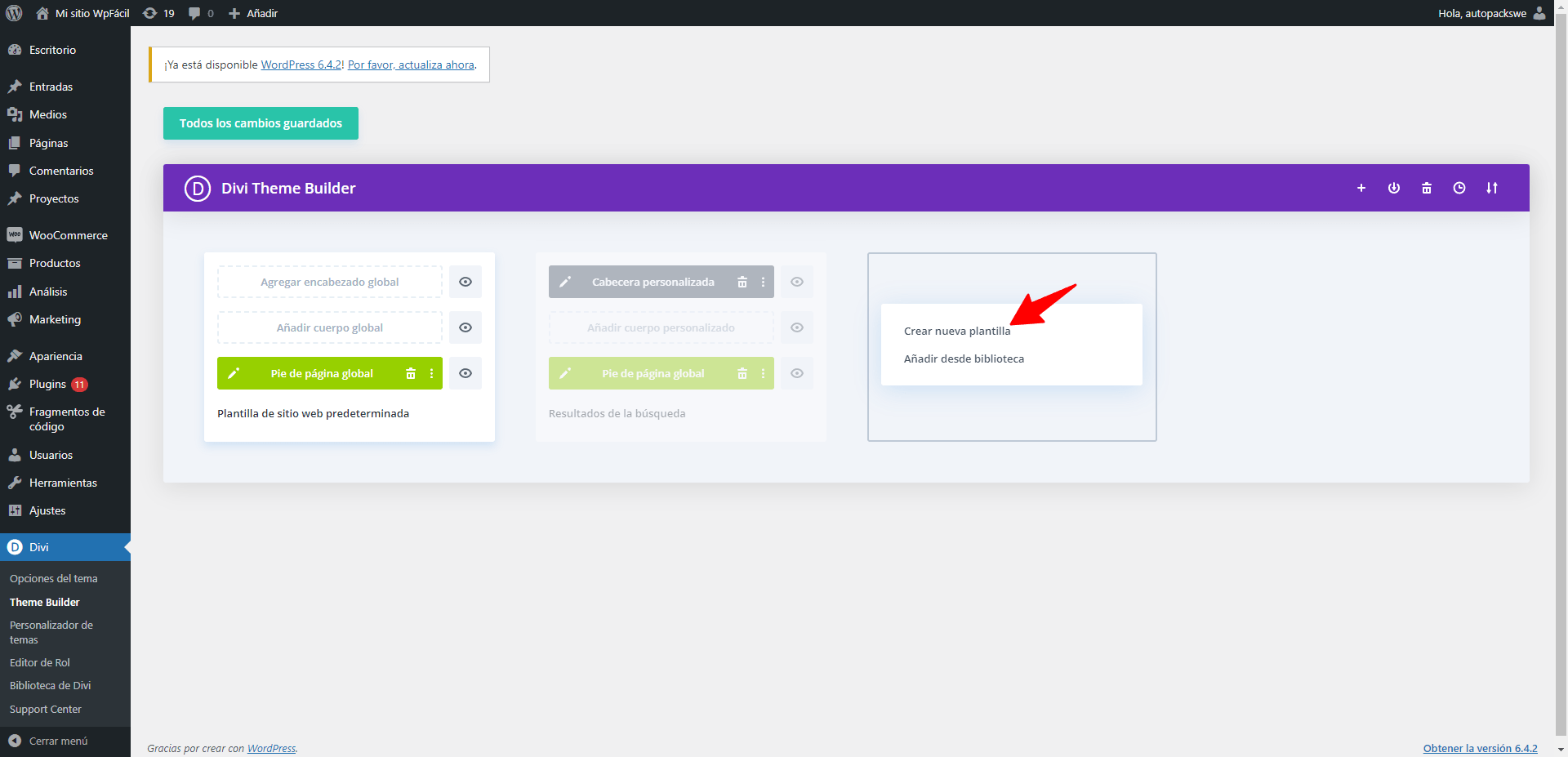Open the Hola, autopackswe user menu
The image size is (1568, 757).
point(1491,13)
